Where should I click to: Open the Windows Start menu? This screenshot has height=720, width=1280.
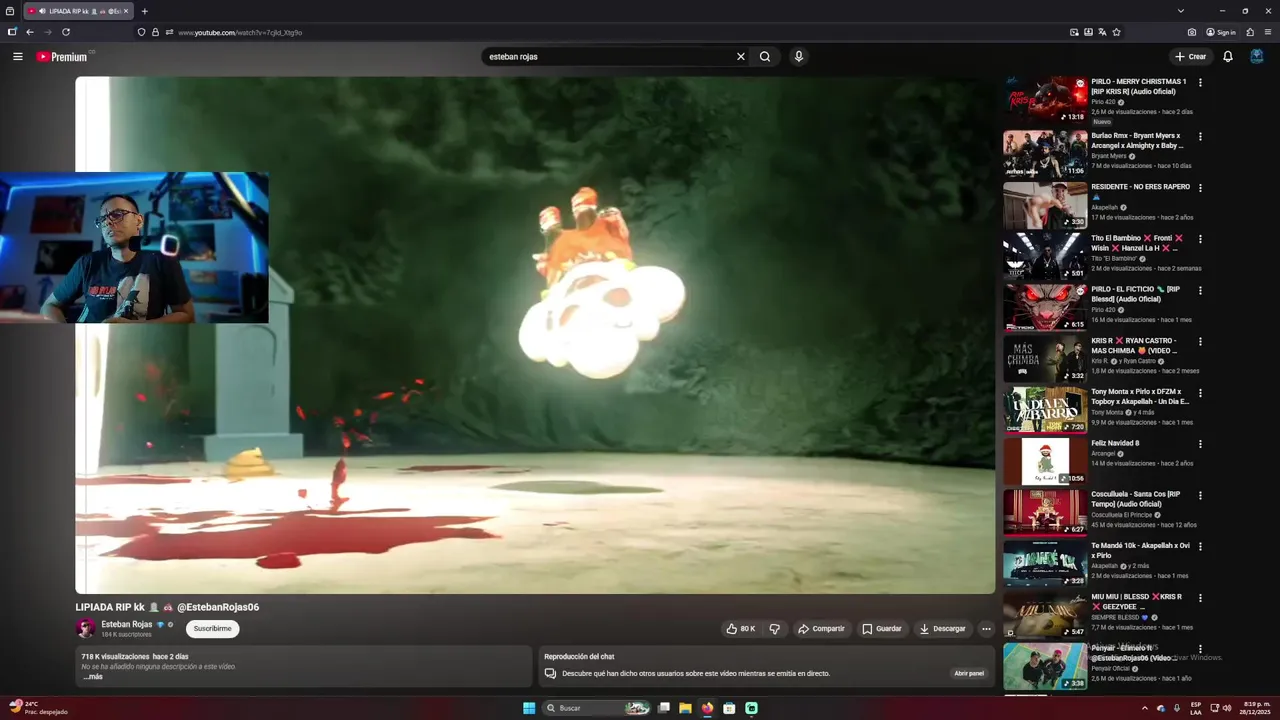tap(529, 708)
